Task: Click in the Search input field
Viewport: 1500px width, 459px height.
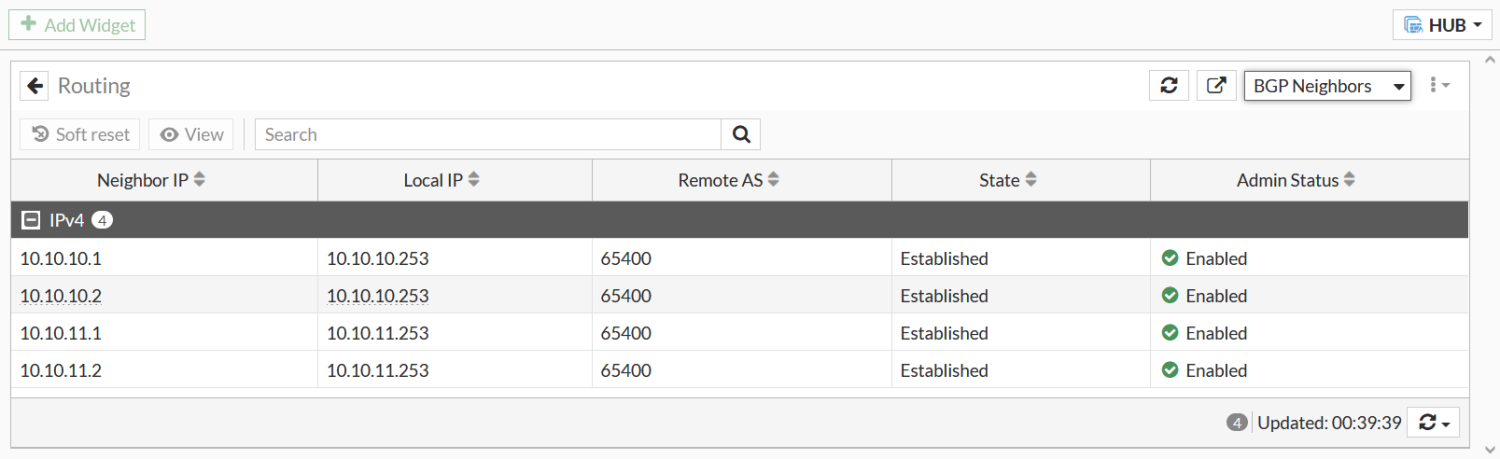Action: pyautogui.click(x=488, y=134)
